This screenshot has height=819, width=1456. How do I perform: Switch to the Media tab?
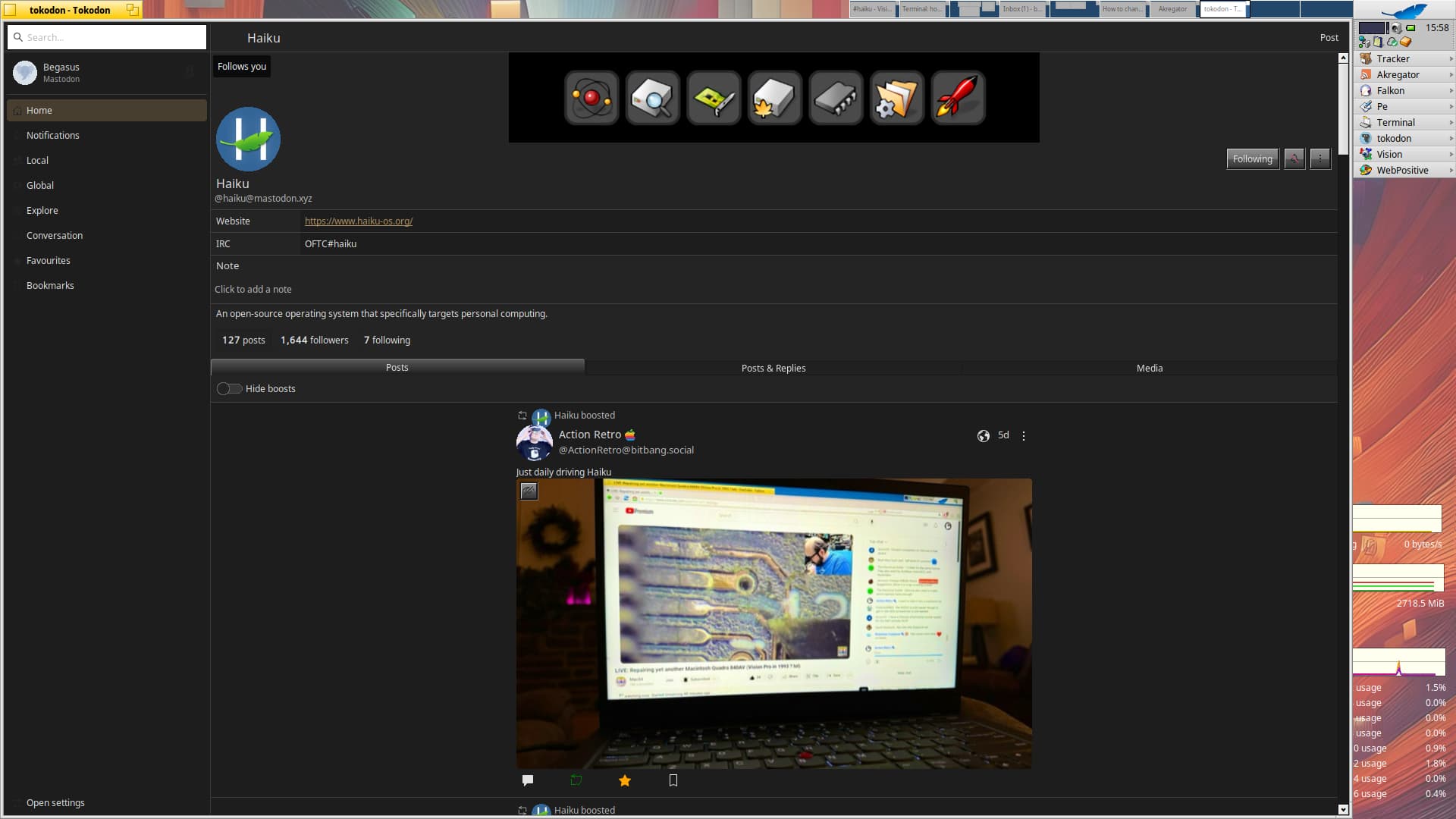pyautogui.click(x=1150, y=369)
